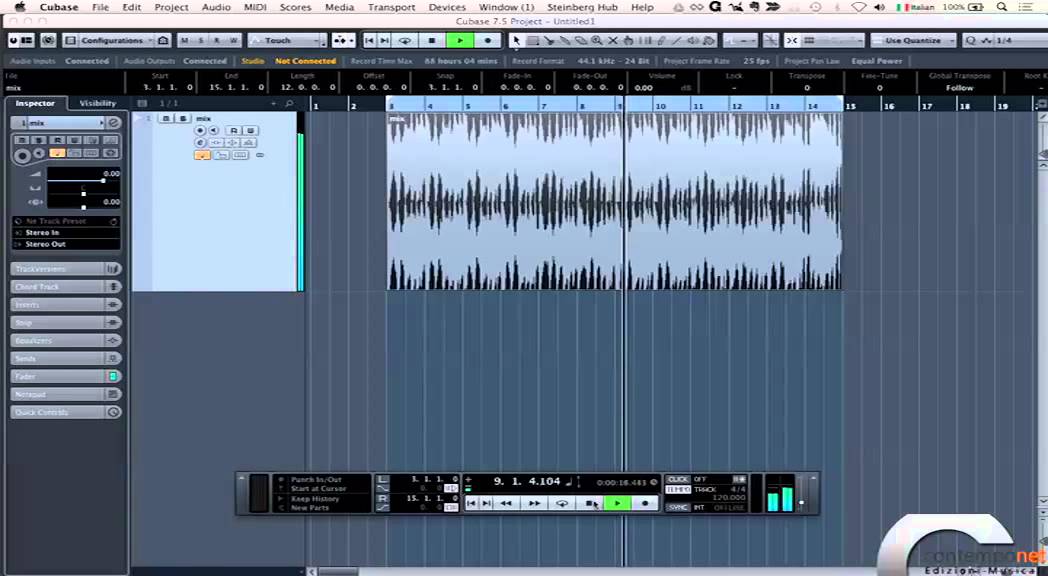Click Go to Next Marker in top toolbar
Image resolution: width=1048 pixels, height=576 pixels.
pyautogui.click(x=385, y=41)
